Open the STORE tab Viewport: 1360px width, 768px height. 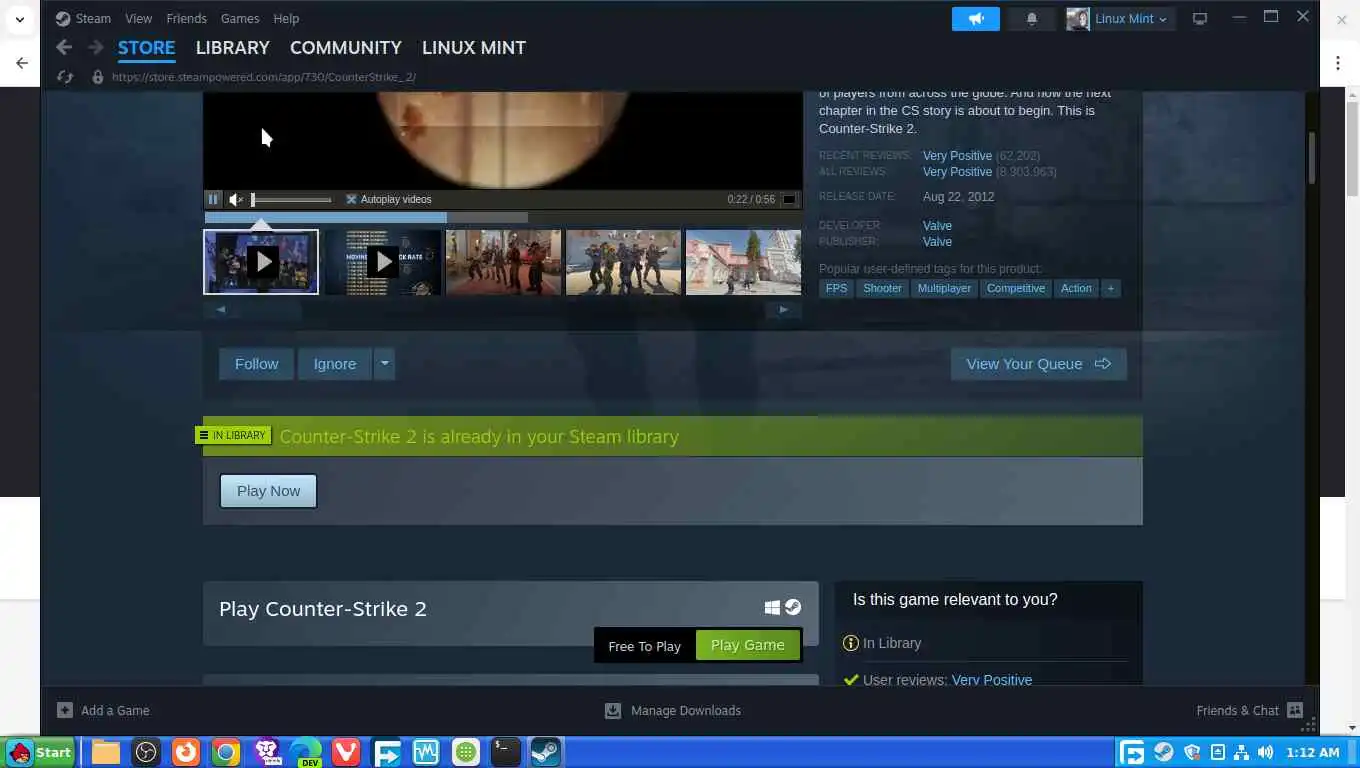coord(146,47)
